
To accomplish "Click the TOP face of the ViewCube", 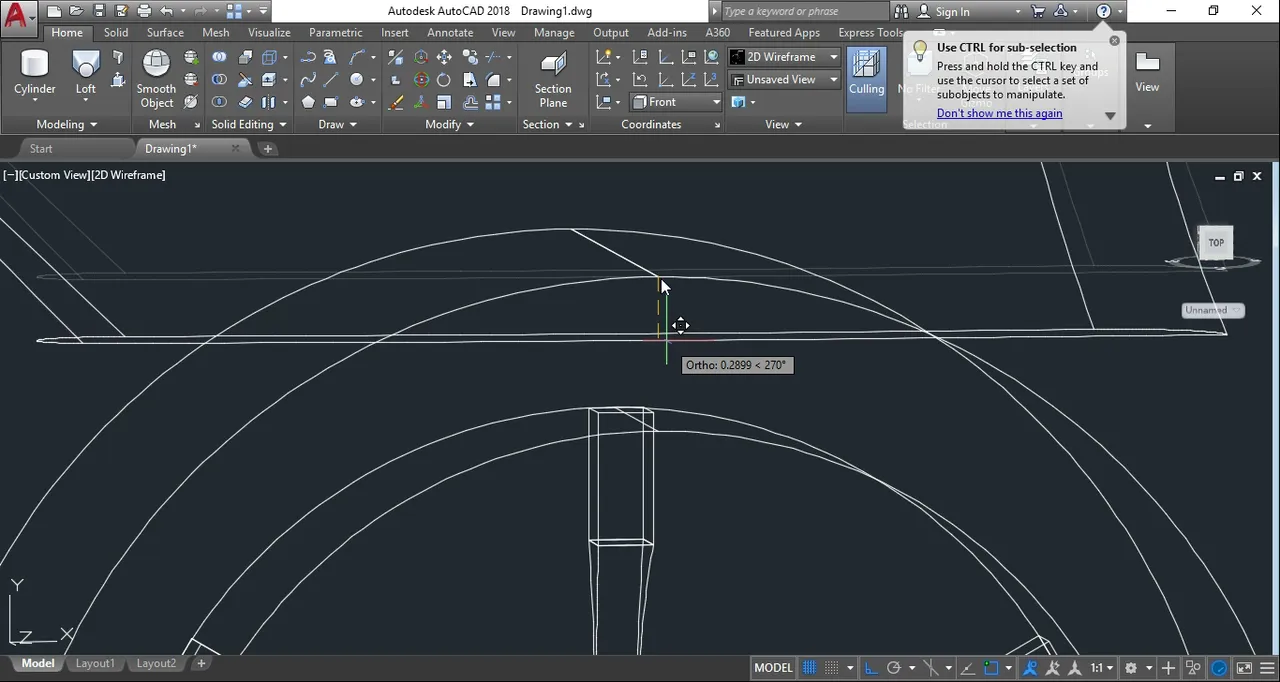I will tap(1216, 242).
